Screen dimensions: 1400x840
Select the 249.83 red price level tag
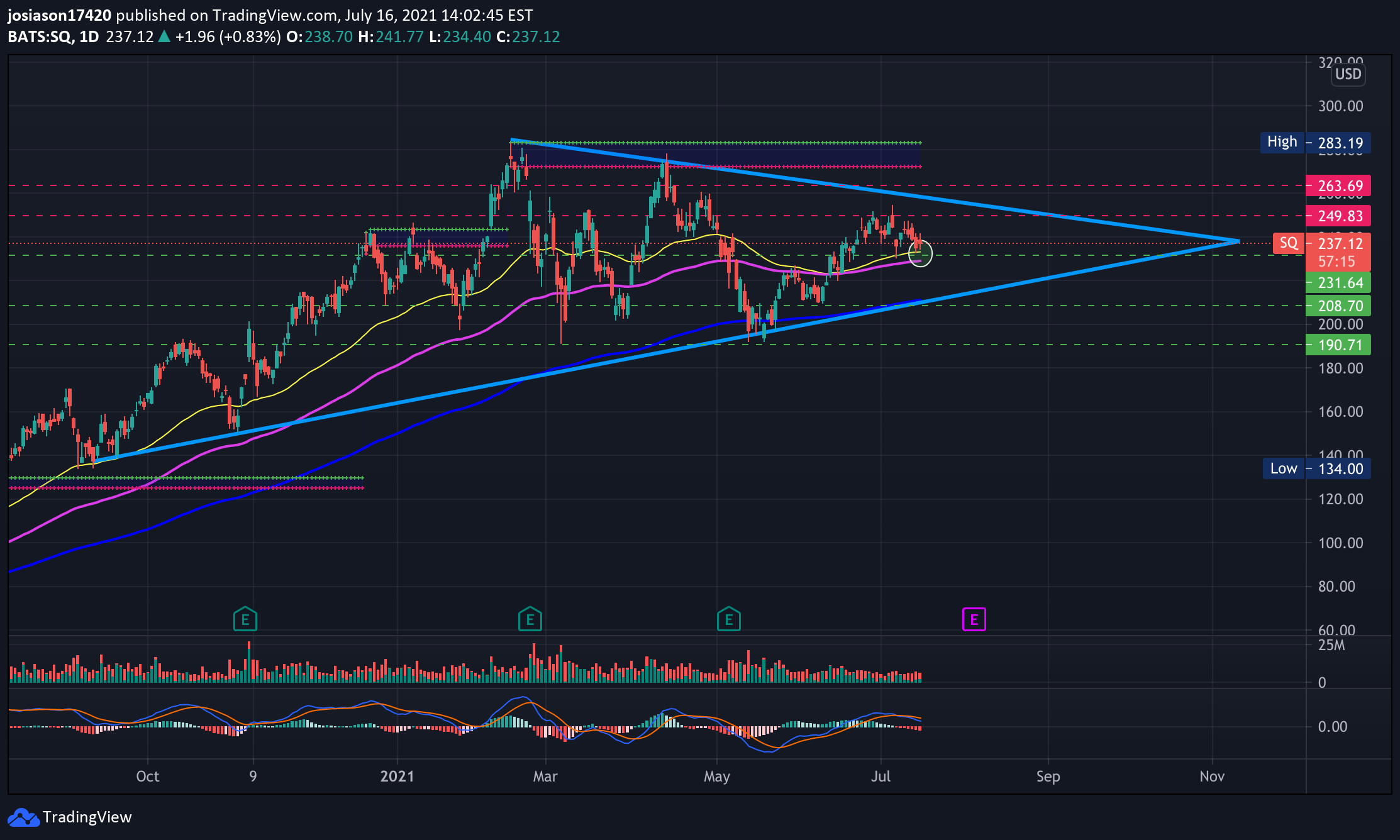pos(1338,216)
